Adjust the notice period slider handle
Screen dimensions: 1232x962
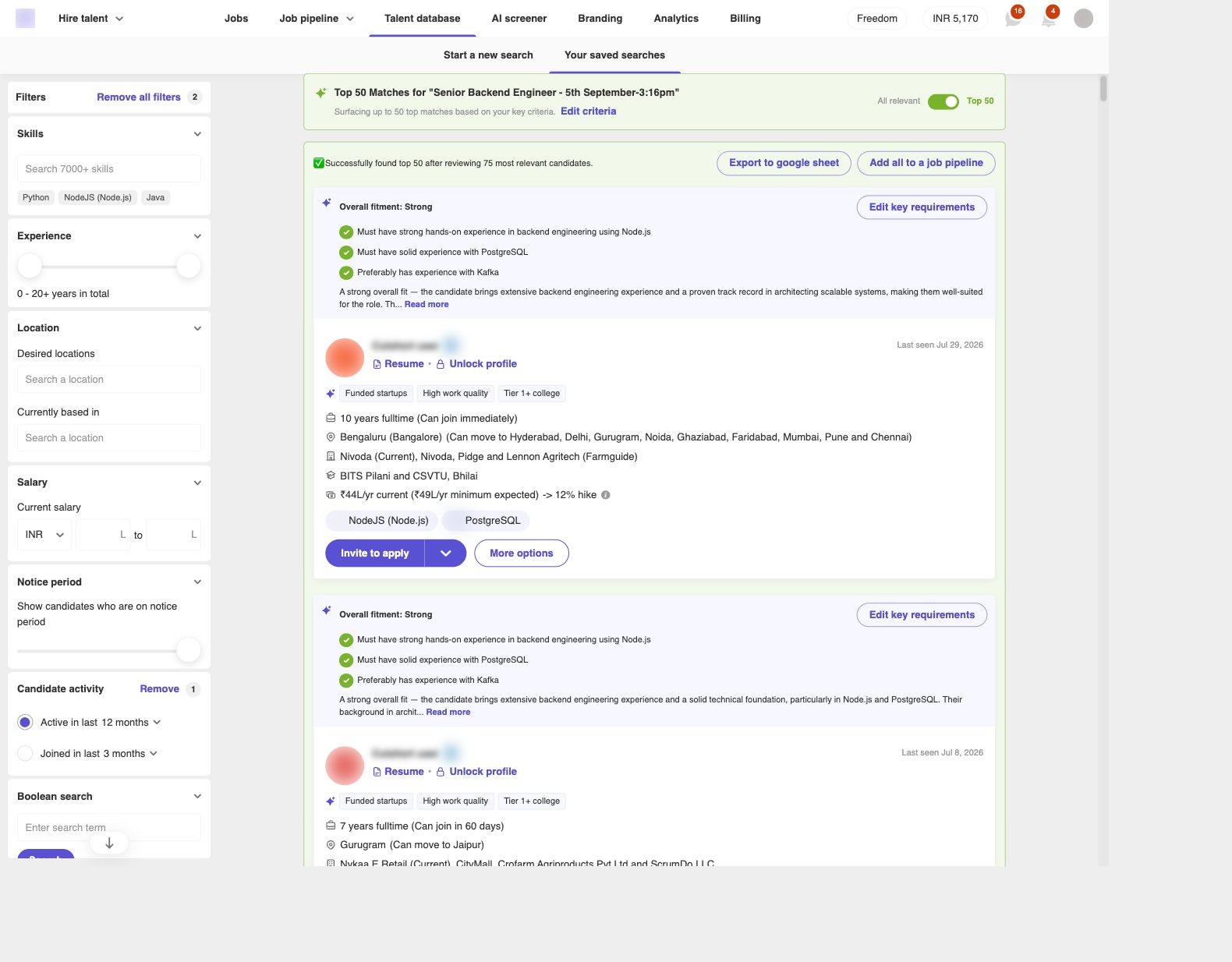[x=189, y=650]
